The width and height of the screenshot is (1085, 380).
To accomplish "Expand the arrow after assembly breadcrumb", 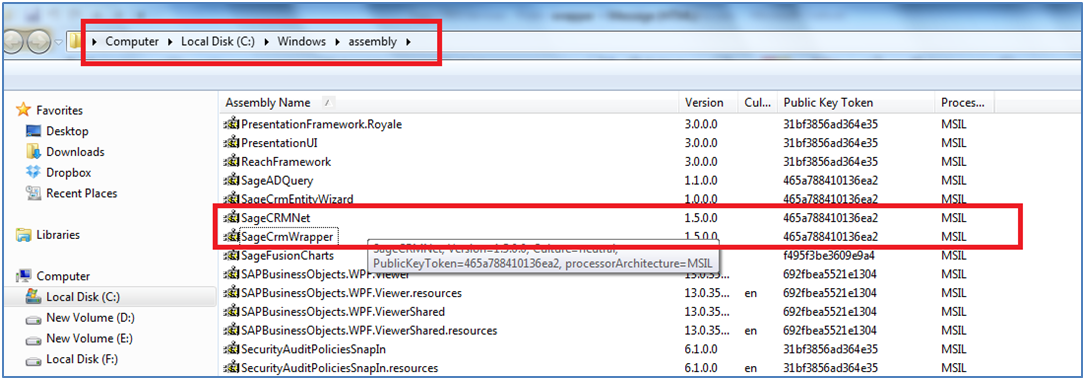I will [408, 42].
